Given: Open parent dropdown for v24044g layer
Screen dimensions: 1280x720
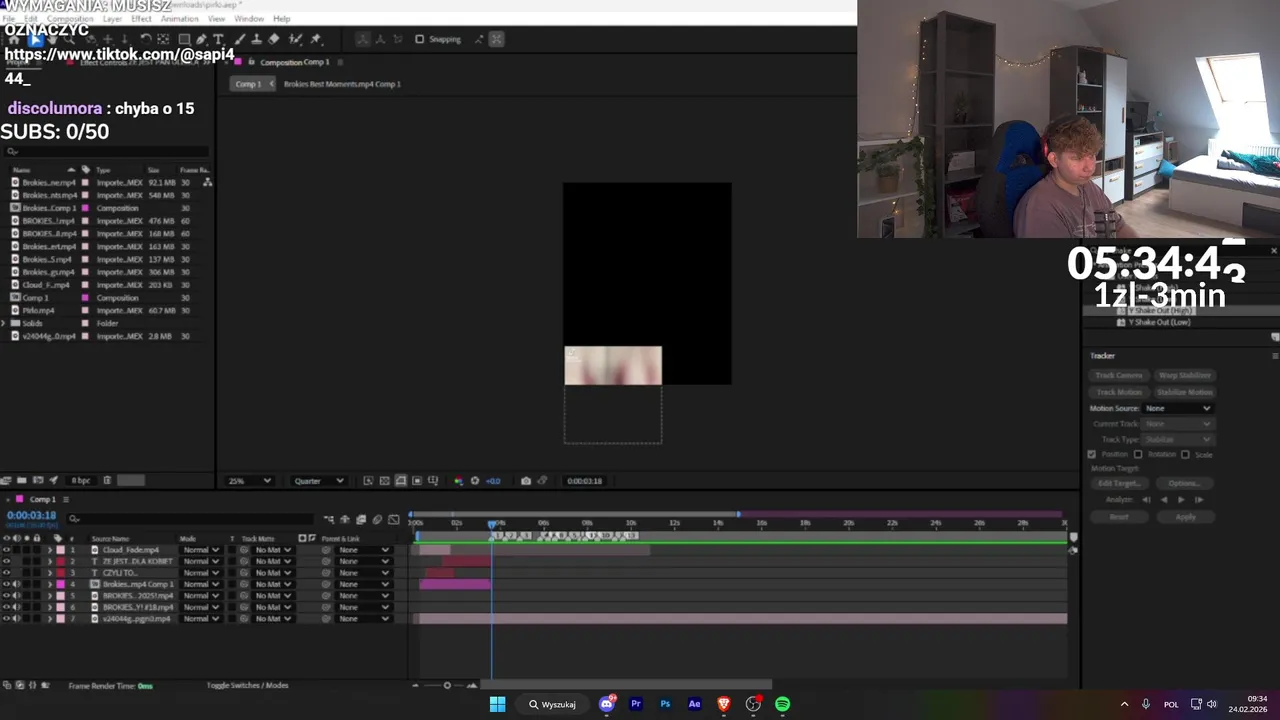Looking at the screenshot, I should (x=363, y=619).
